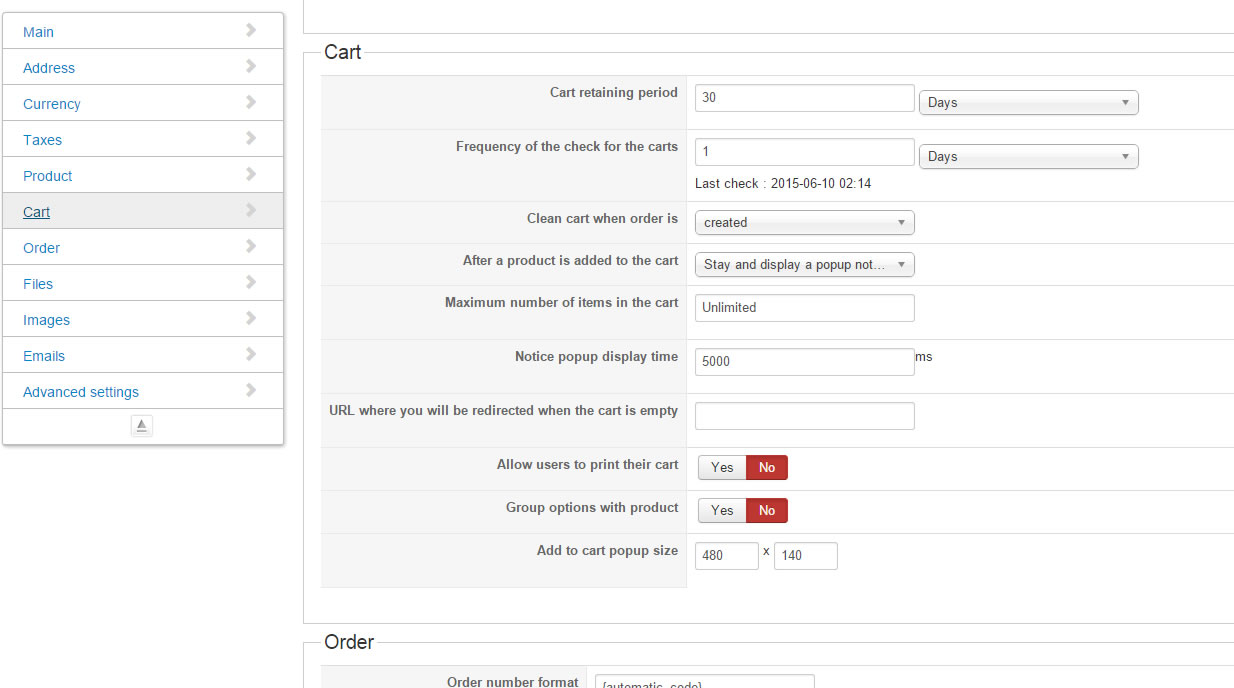
Task: Click the chevron arrow beside Taxes
Action: (251, 139)
